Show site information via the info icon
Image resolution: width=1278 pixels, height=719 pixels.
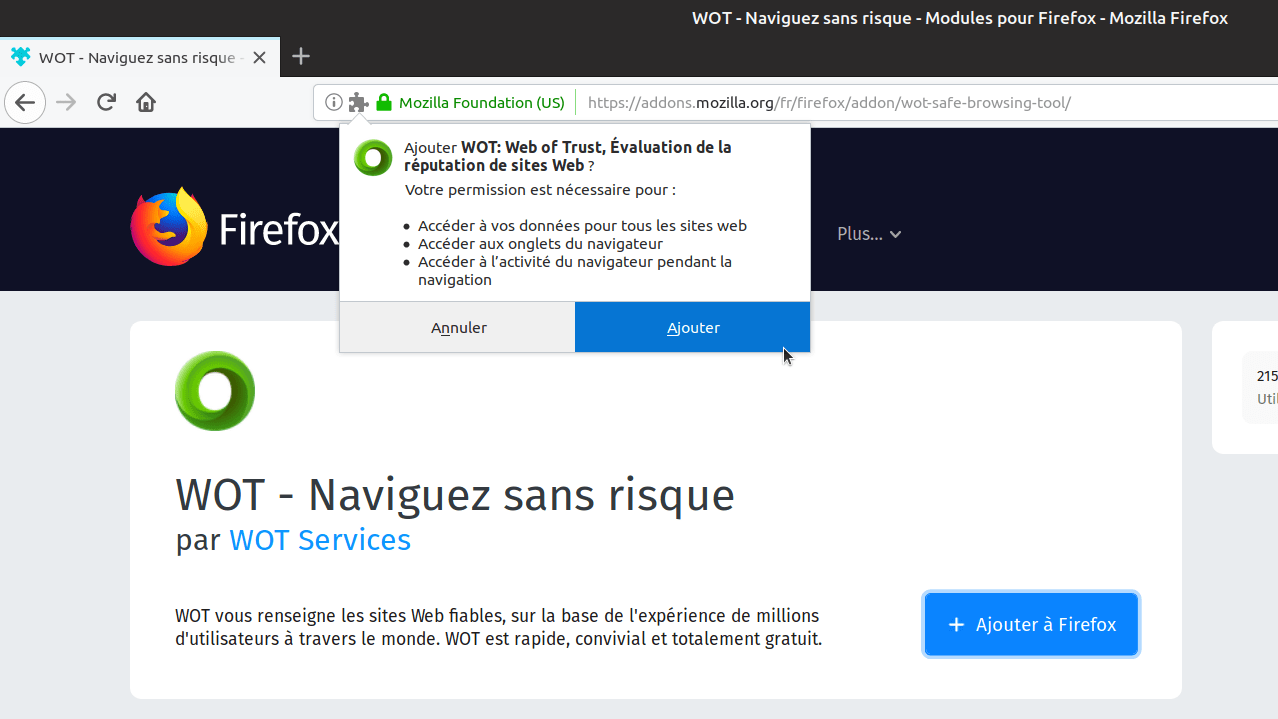[x=334, y=102]
